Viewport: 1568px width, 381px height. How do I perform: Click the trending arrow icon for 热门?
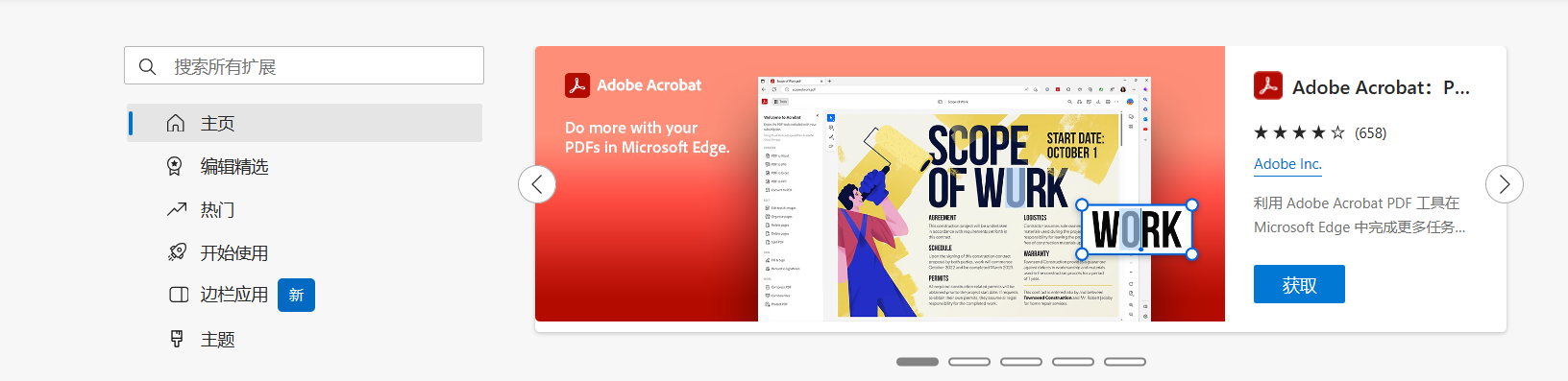(177, 209)
